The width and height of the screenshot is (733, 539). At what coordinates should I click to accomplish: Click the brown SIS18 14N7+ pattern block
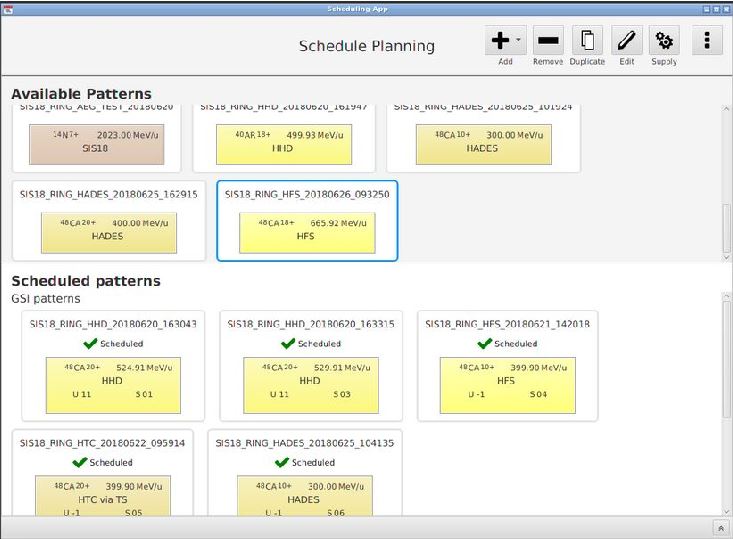[x=96, y=144]
